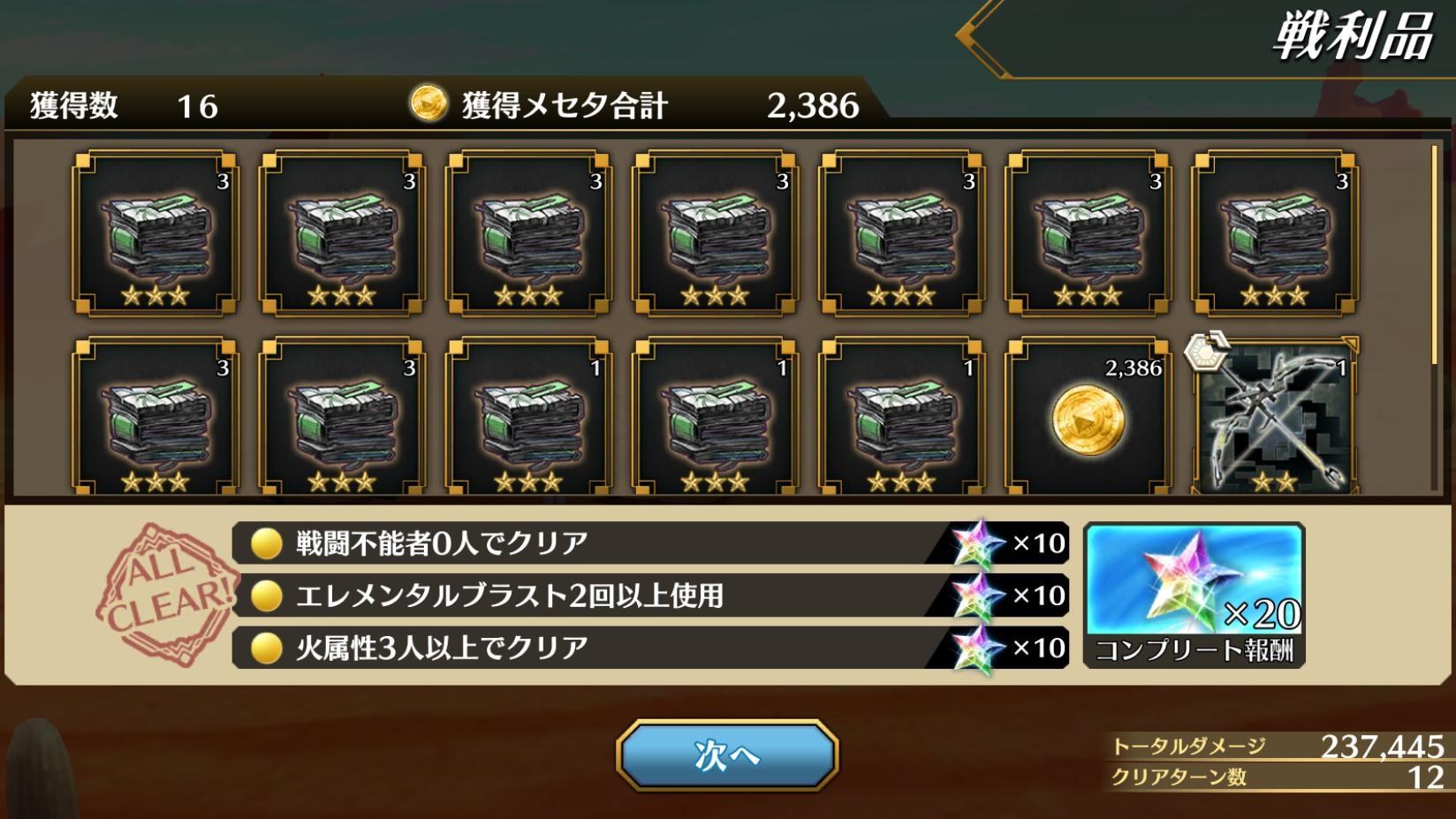Tap the 戦利品 title banner
The height and width of the screenshot is (819, 1456).
coord(1351,39)
